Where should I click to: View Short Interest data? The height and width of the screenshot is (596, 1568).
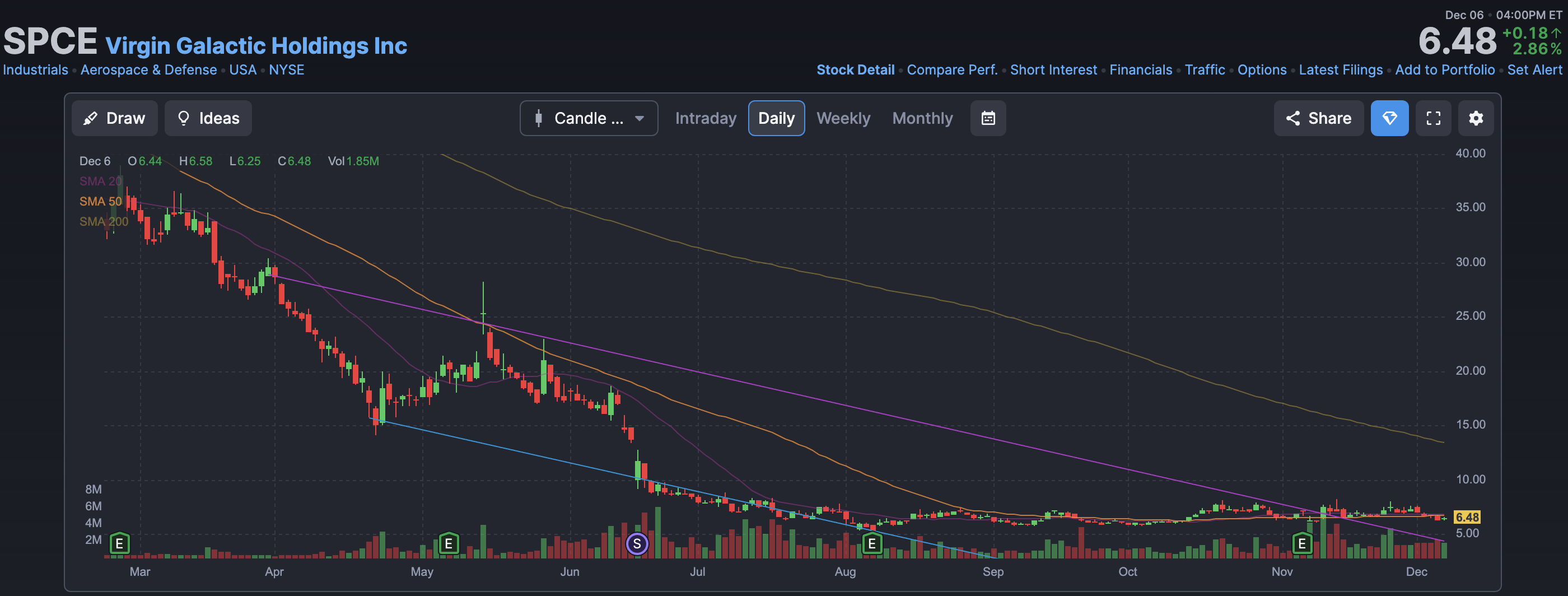(1053, 70)
